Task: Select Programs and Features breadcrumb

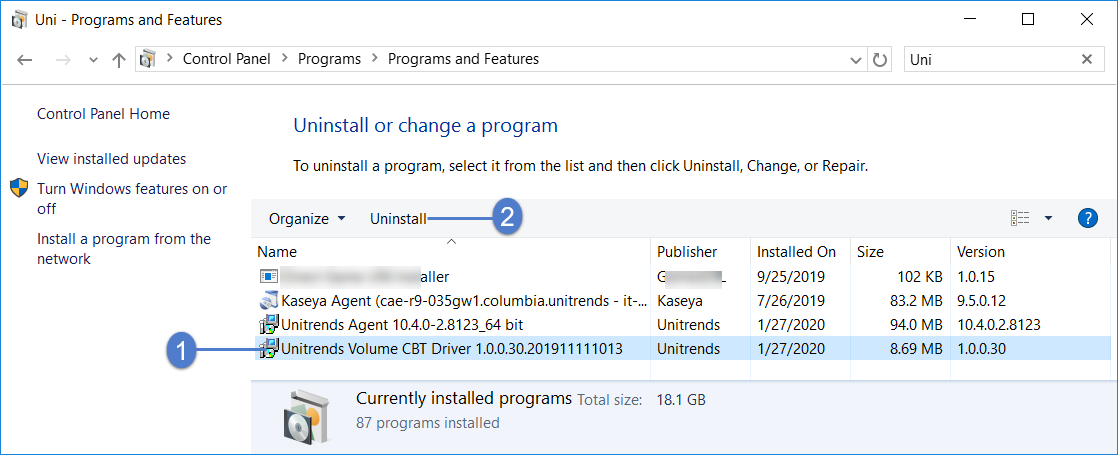Action: (463, 59)
